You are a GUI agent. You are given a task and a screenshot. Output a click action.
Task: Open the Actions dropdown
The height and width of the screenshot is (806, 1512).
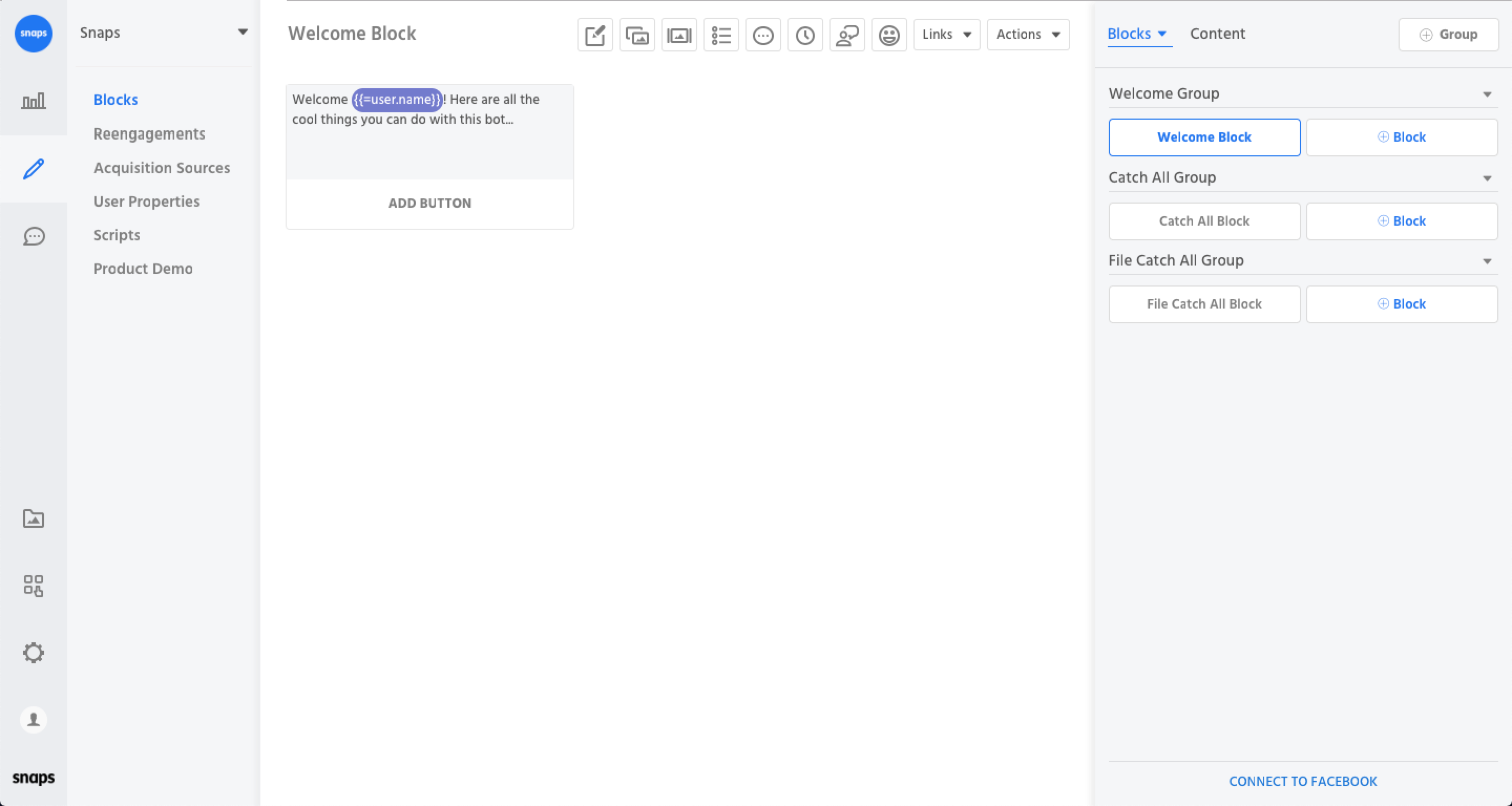click(x=1028, y=35)
